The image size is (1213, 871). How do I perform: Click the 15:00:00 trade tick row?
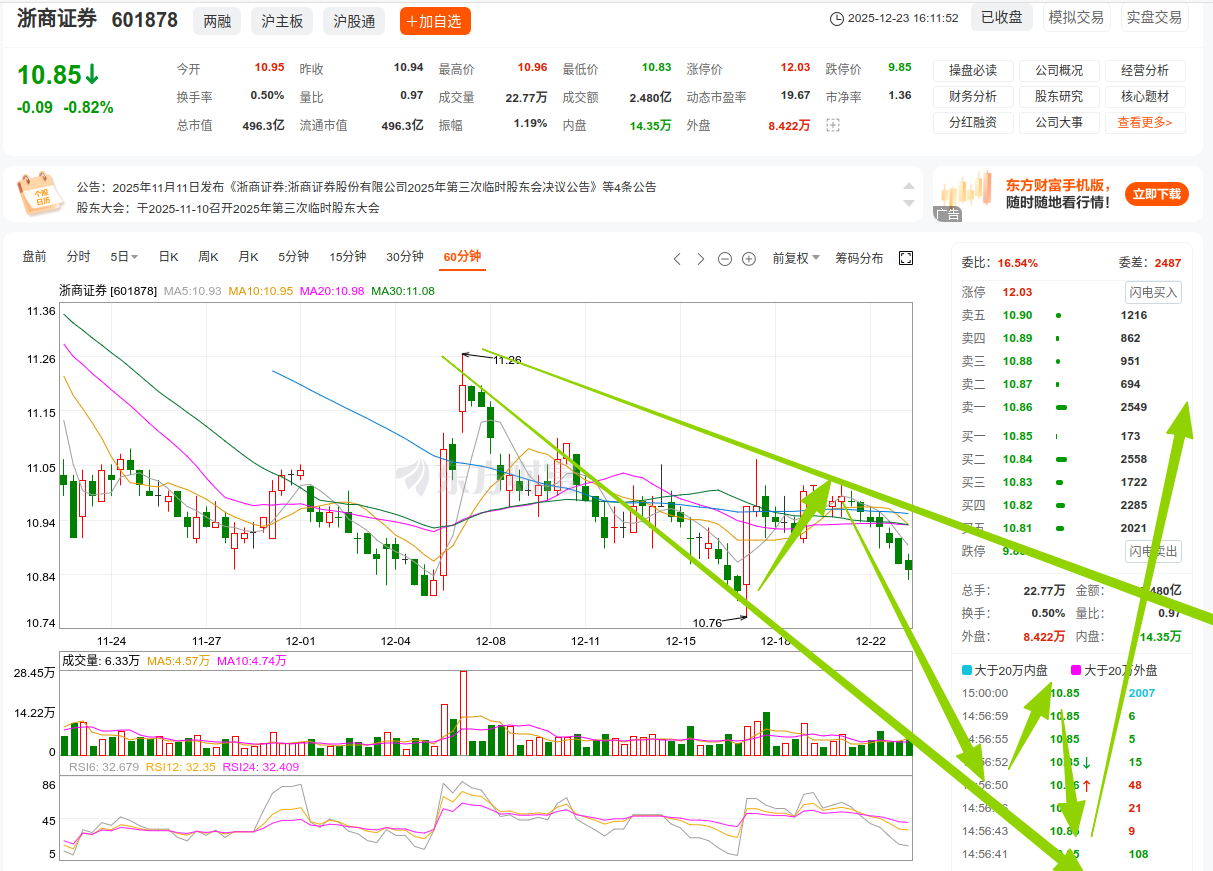tap(1071, 693)
